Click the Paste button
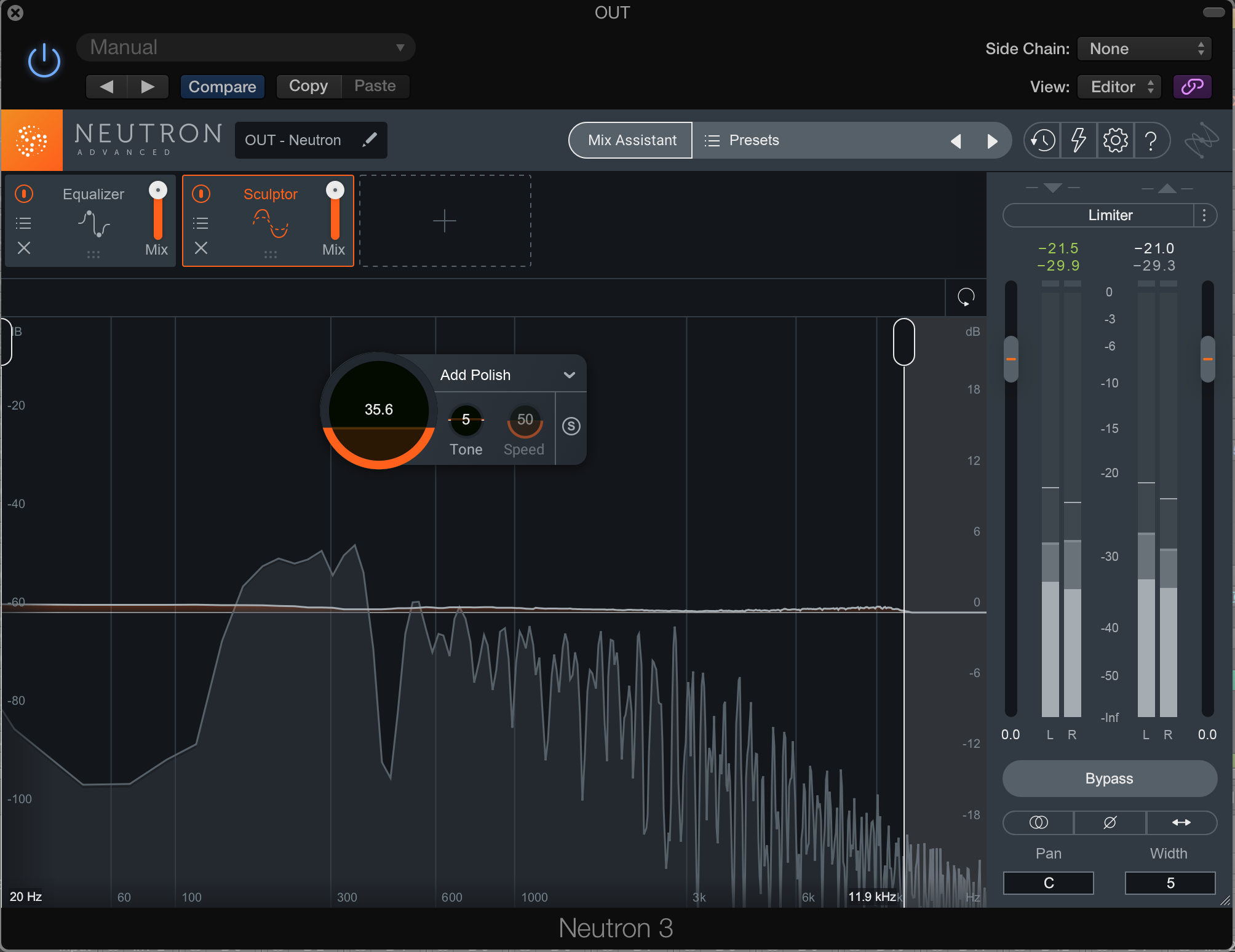Viewport: 1235px width, 952px height. (x=375, y=86)
